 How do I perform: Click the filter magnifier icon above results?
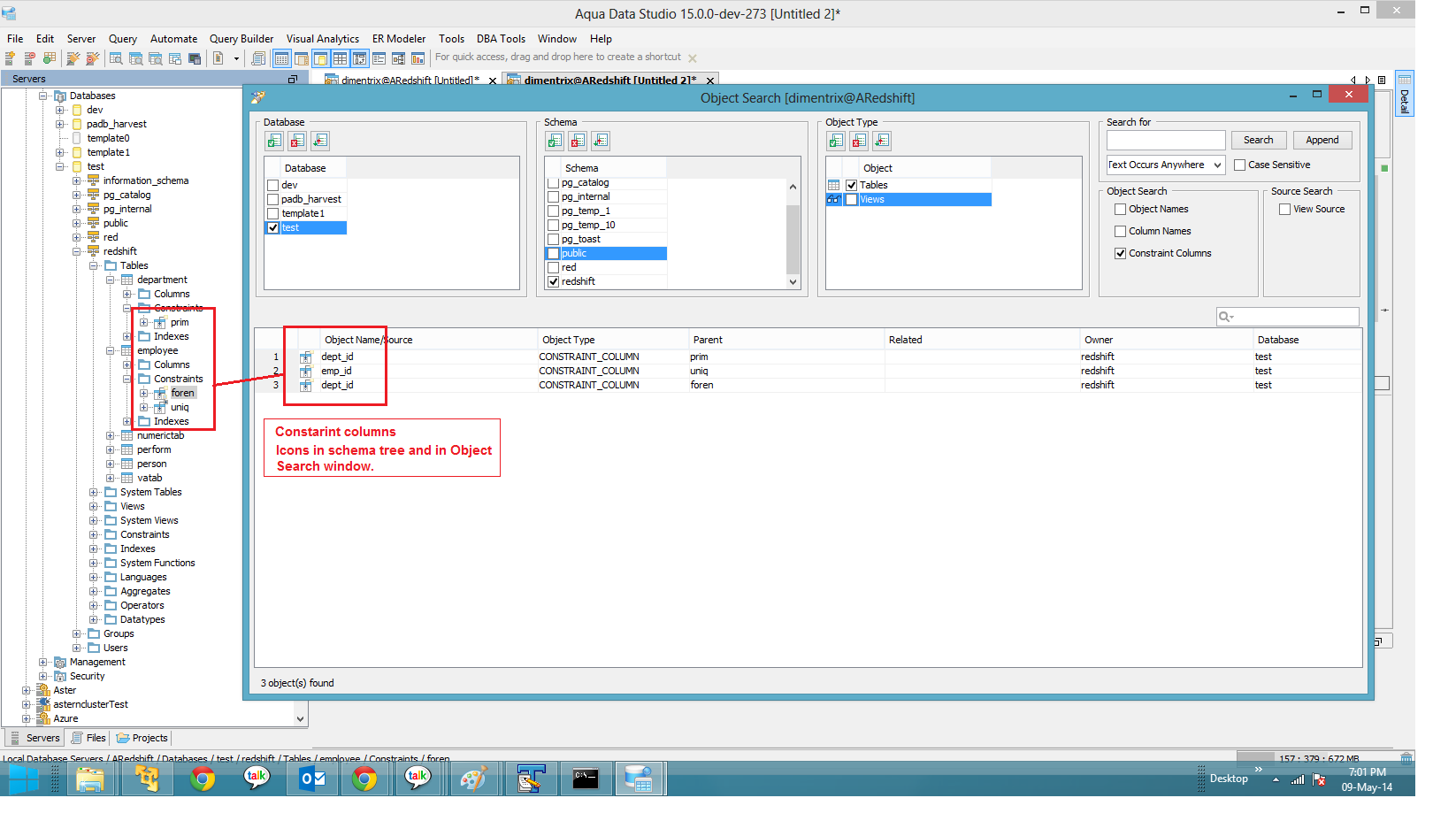[1225, 317]
